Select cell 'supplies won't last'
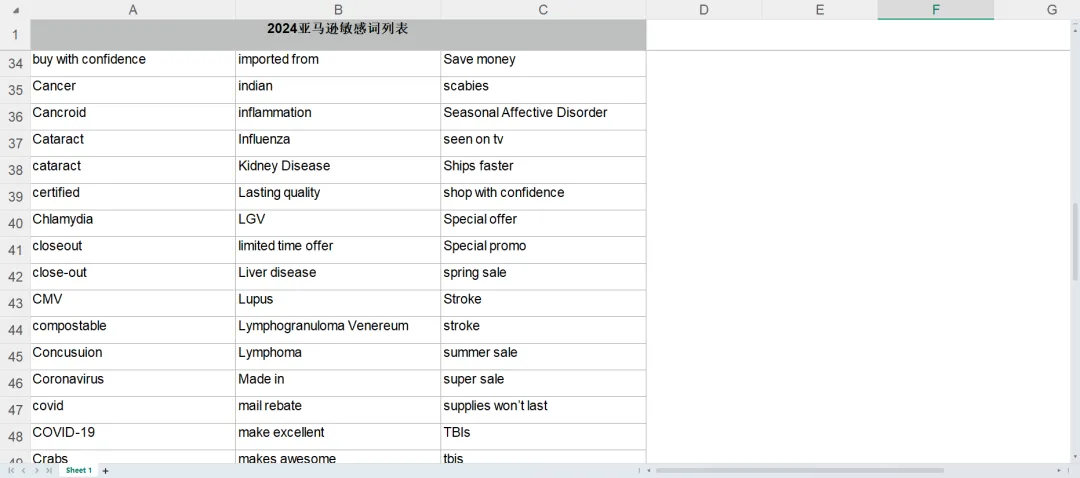The width and height of the screenshot is (1080, 478). pyautogui.click(x=543, y=410)
